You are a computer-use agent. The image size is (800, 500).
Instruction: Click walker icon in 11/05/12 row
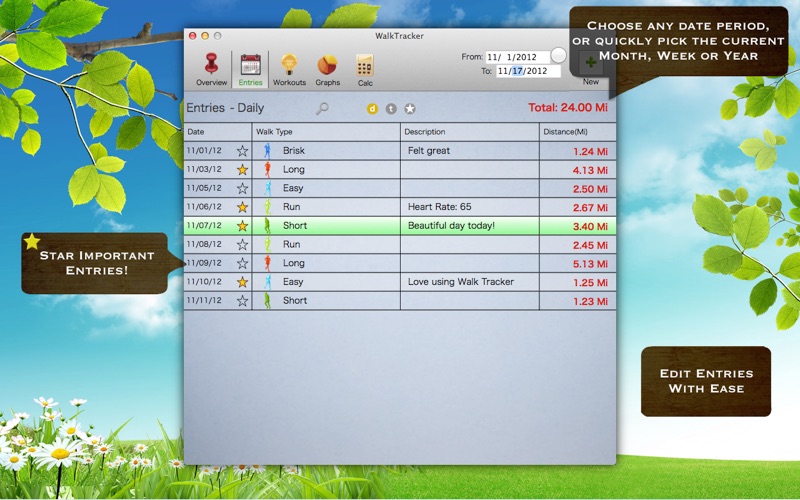click(x=267, y=188)
